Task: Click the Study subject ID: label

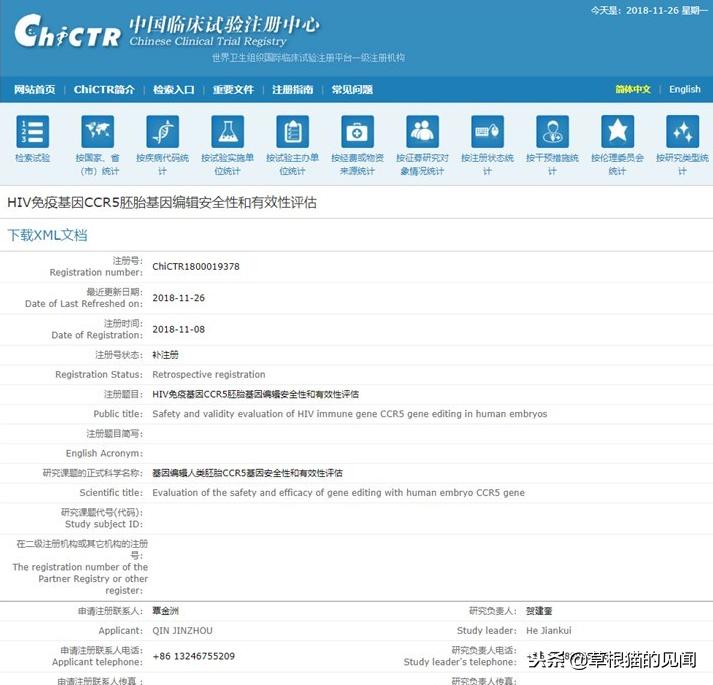Action: [x=104, y=524]
